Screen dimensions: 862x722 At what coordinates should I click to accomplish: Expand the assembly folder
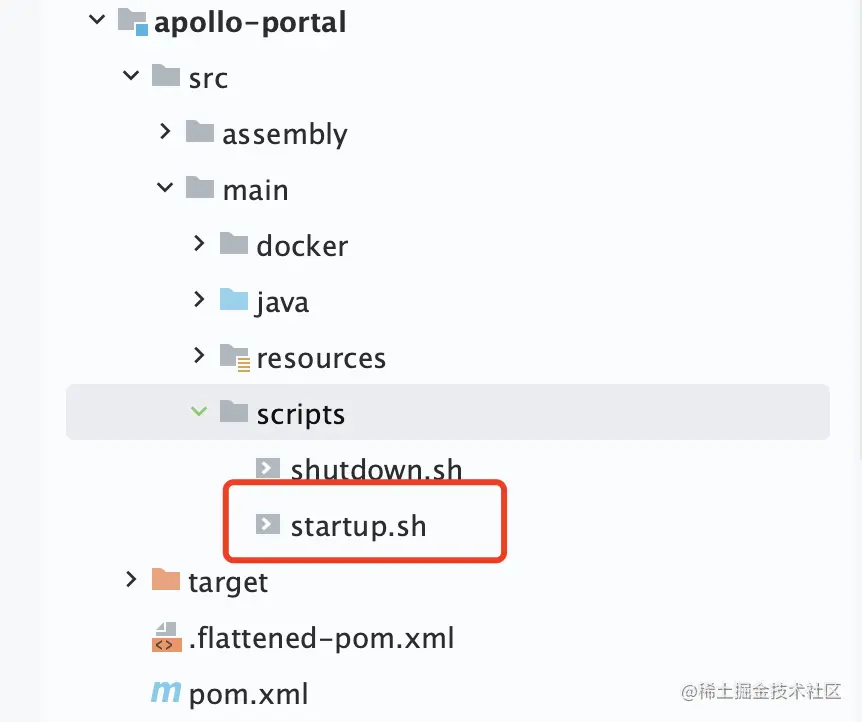point(166,132)
